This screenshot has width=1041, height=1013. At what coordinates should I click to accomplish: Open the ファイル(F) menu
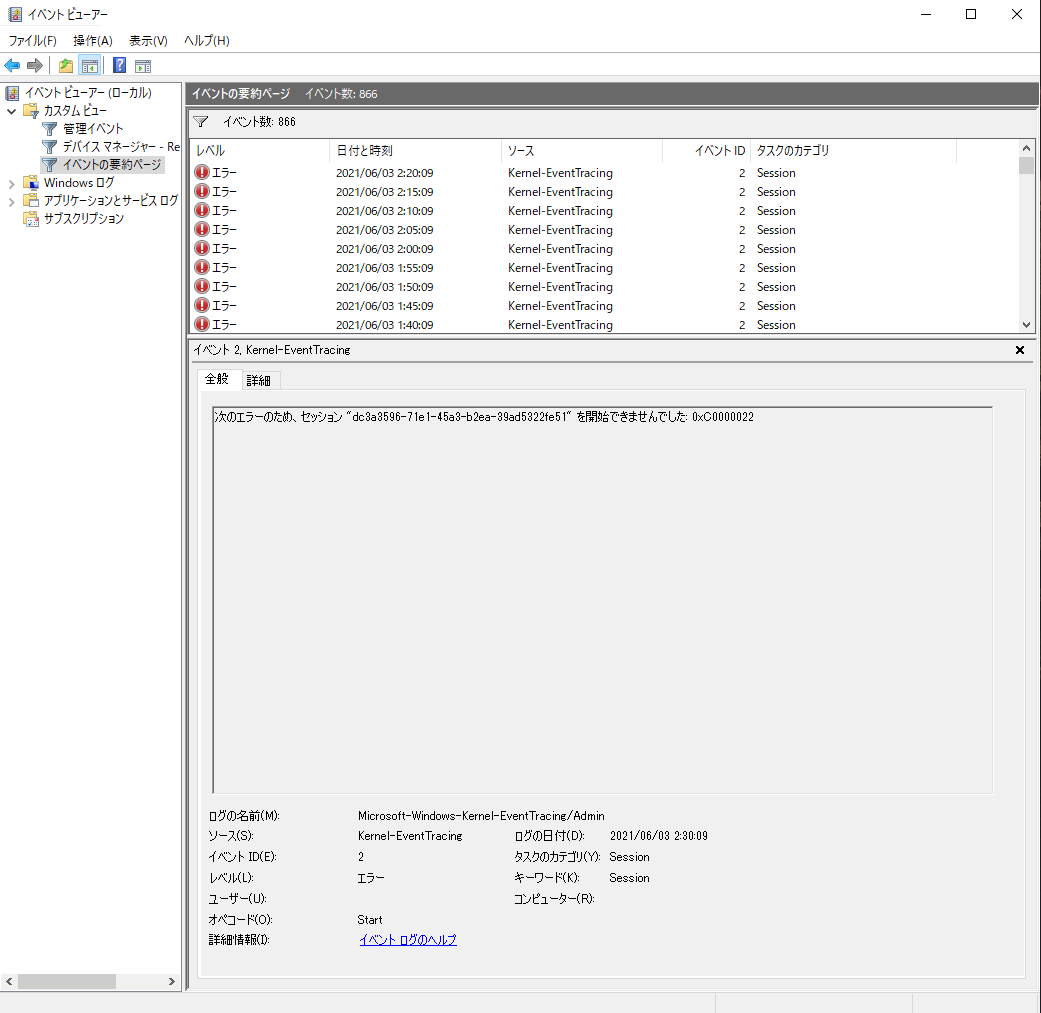click(x=33, y=40)
